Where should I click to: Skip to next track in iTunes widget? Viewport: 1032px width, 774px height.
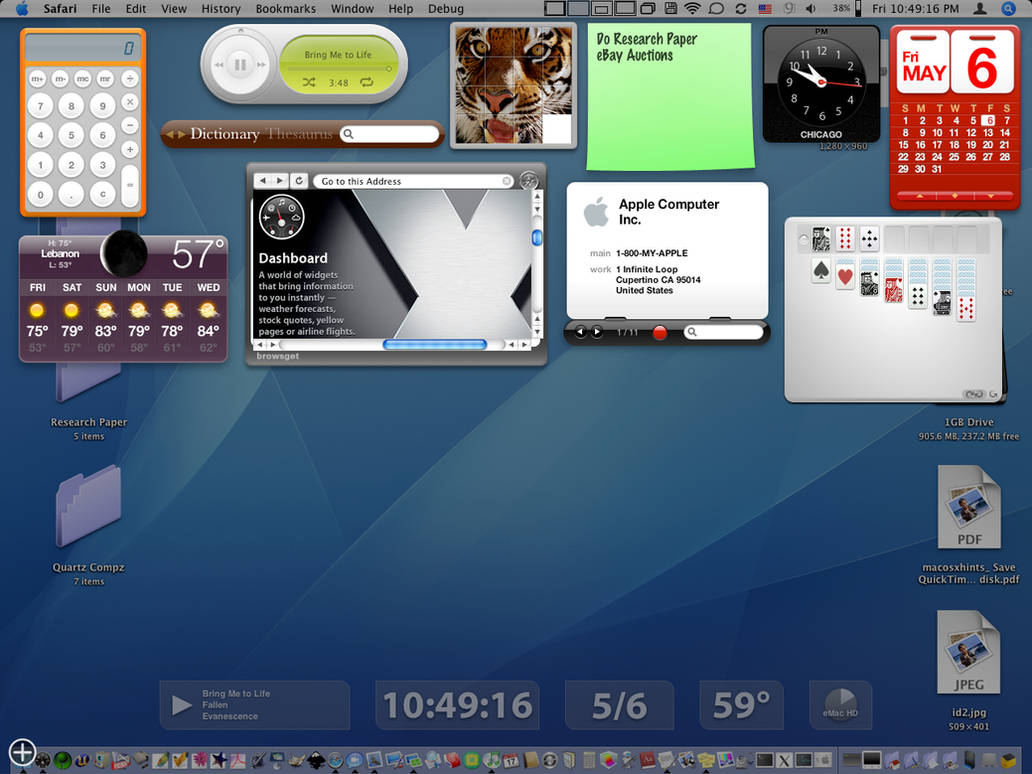point(261,64)
